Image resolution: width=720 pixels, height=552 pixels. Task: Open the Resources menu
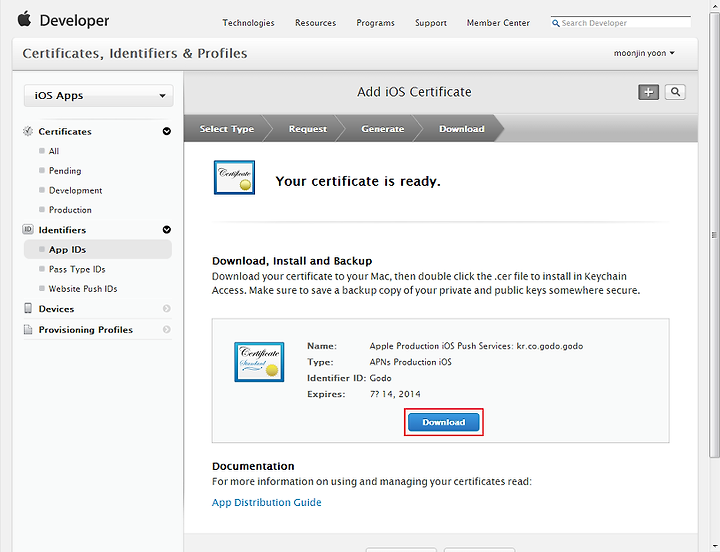coord(315,23)
